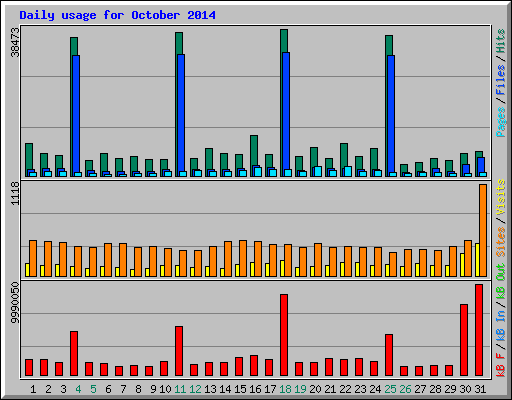Select the tall blue Files bar for day 4

point(76,113)
